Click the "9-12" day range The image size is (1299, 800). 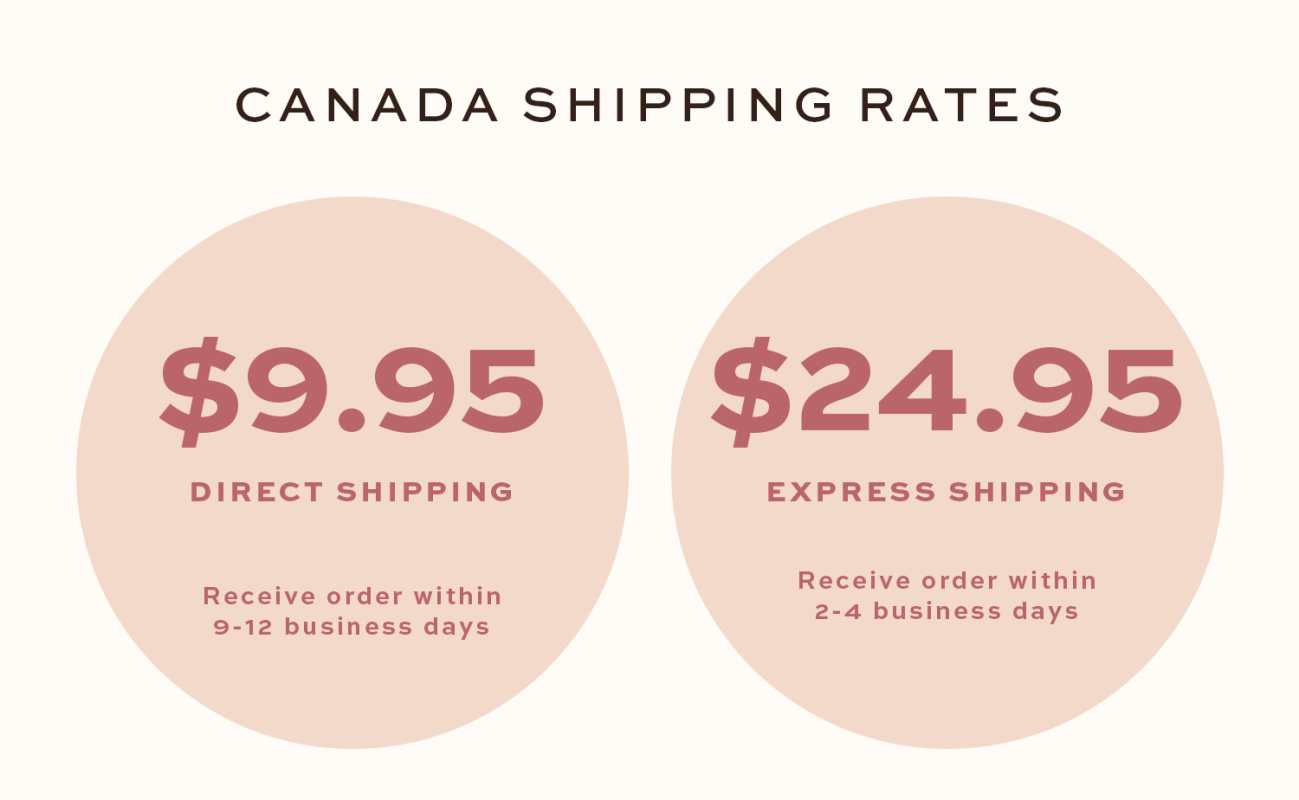(241, 628)
